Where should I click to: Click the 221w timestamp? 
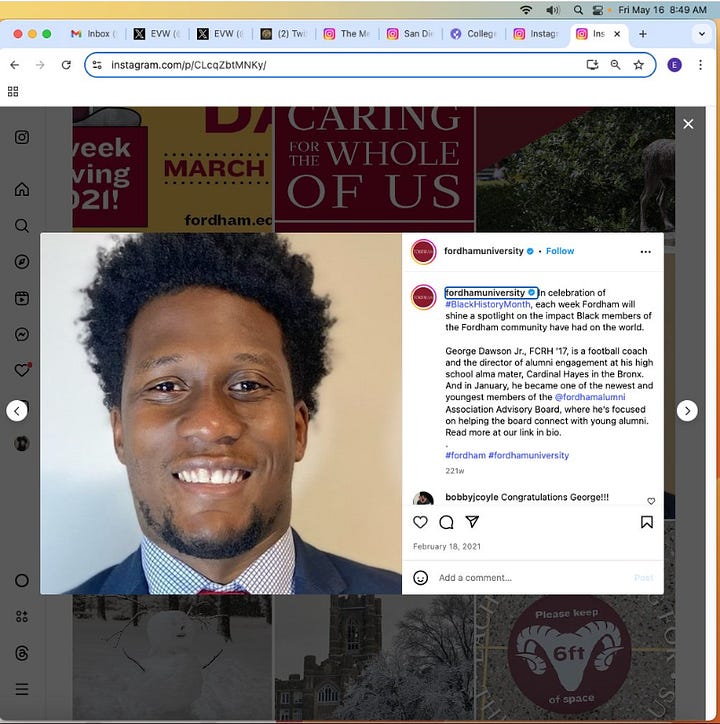pos(455,471)
